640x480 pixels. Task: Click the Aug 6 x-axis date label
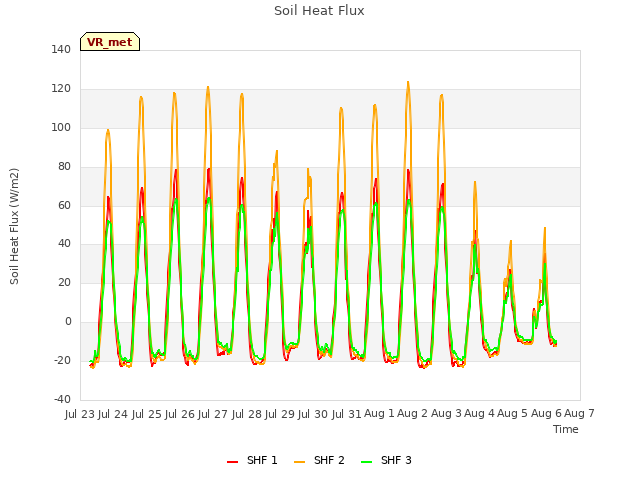click(x=546, y=413)
